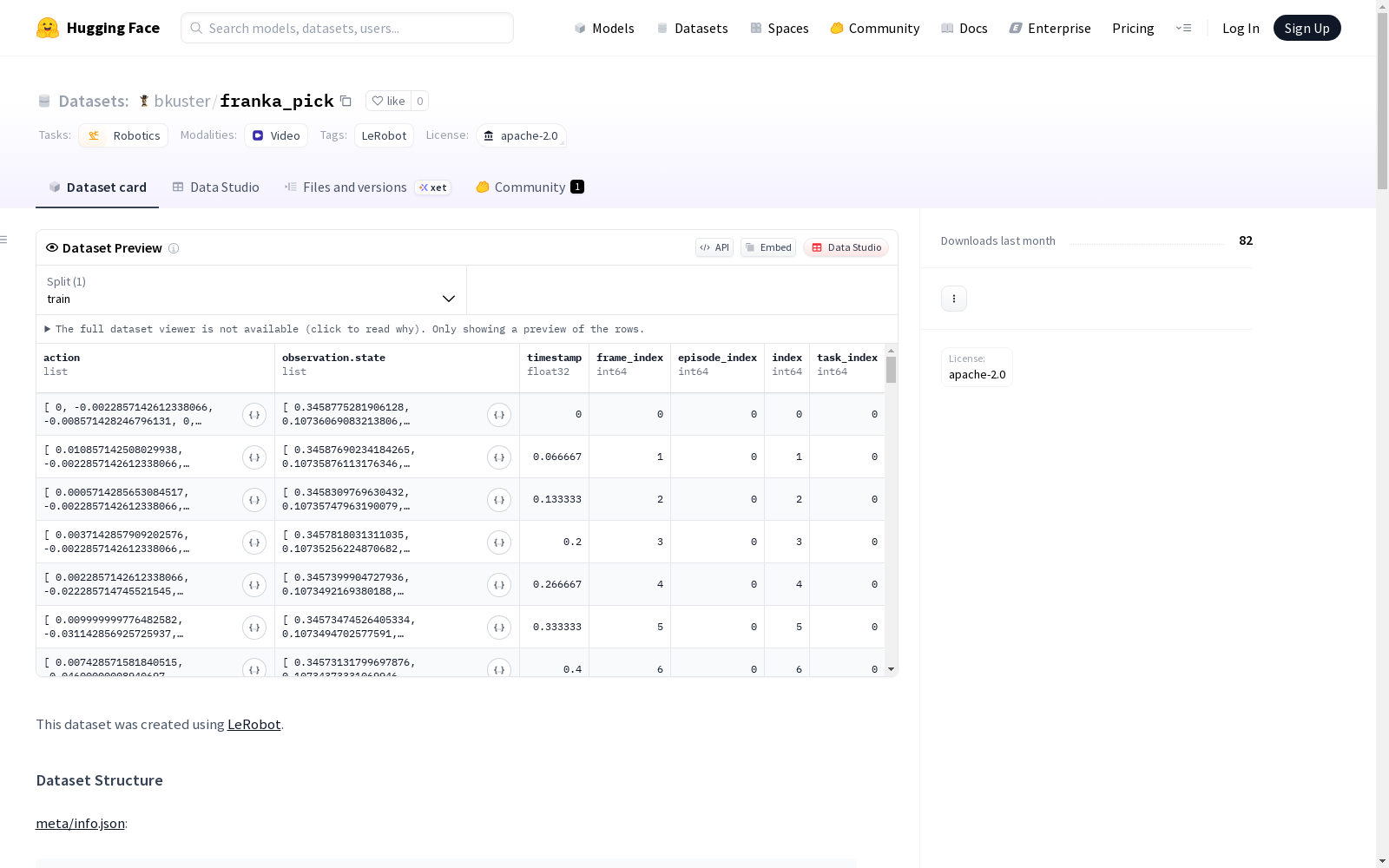Viewport: 1389px width, 868px height.
Task: Click the Downloads last month count 82
Action: pyautogui.click(x=1246, y=240)
